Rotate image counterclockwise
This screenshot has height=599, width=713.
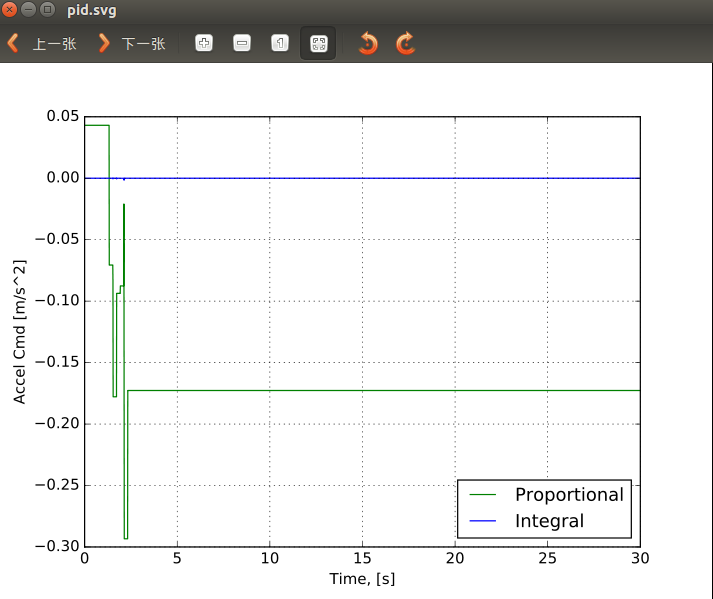pos(368,44)
